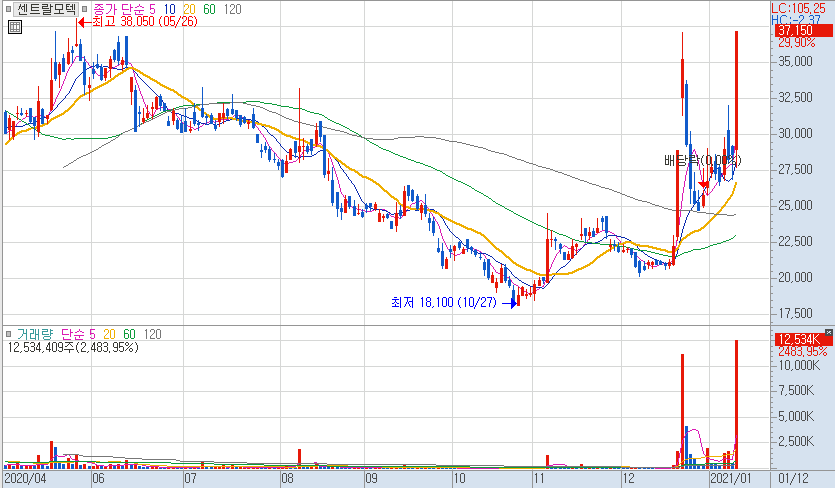Click the 07 month axis label
The width and height of the screenshot is (835, 488).
[191, 478]
